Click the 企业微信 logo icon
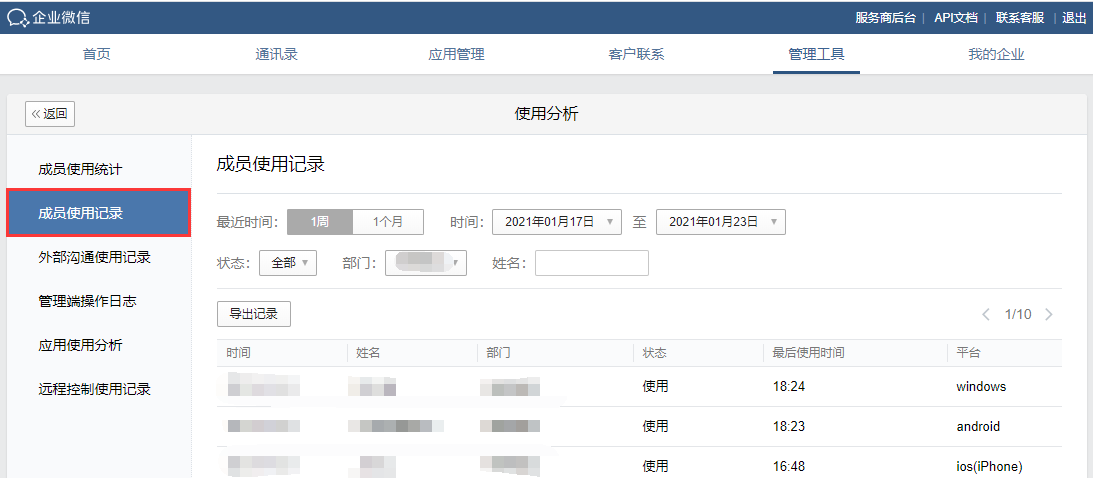 18,18
